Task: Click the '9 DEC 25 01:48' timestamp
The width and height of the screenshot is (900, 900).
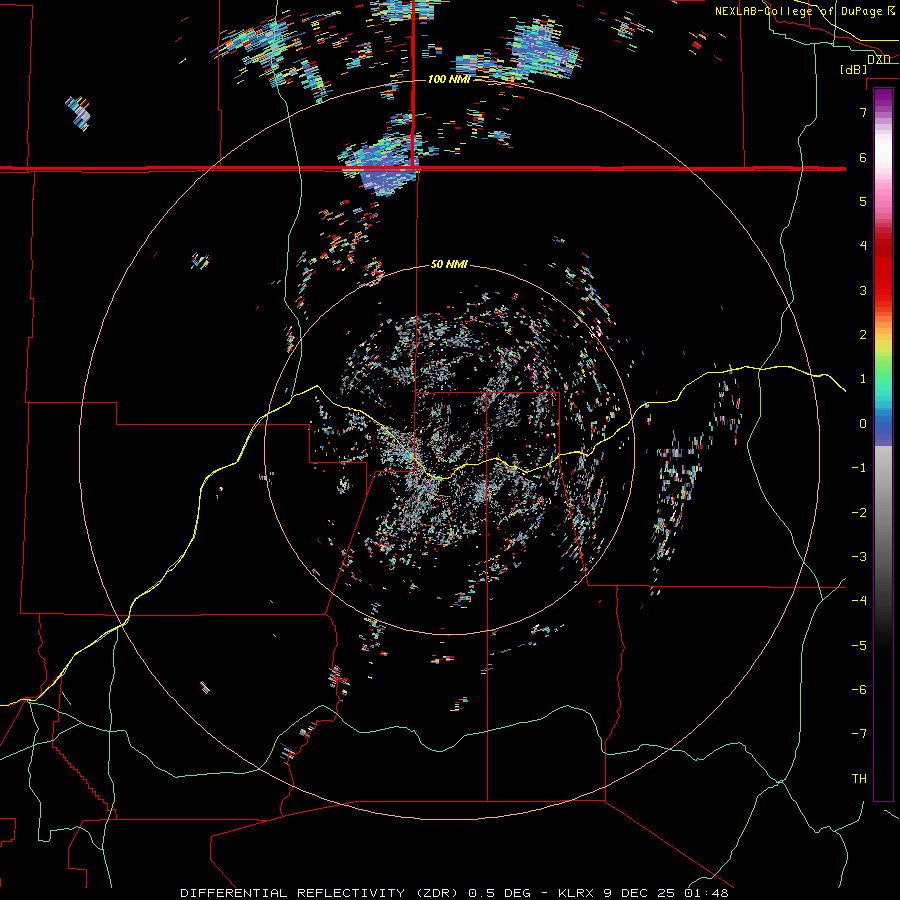Action: [666, 893]
